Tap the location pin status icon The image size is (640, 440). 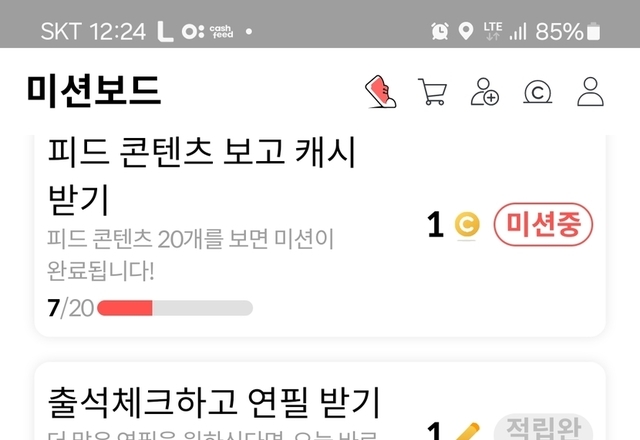(x=466, y=31)
